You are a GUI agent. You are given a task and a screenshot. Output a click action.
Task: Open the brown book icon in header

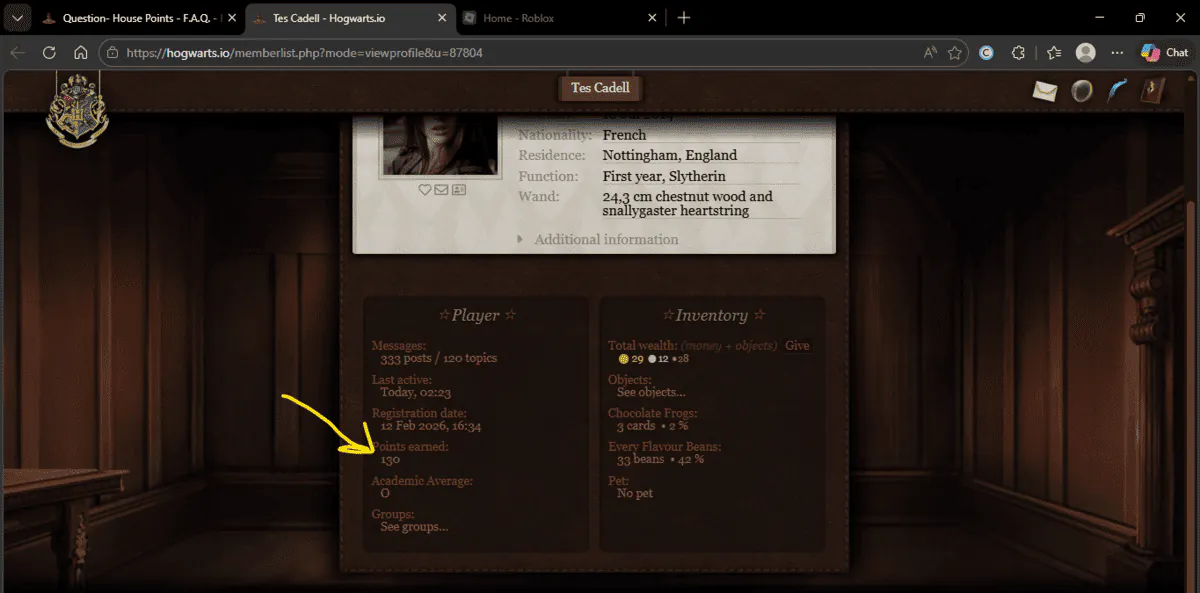click(x=1153, y=90)
